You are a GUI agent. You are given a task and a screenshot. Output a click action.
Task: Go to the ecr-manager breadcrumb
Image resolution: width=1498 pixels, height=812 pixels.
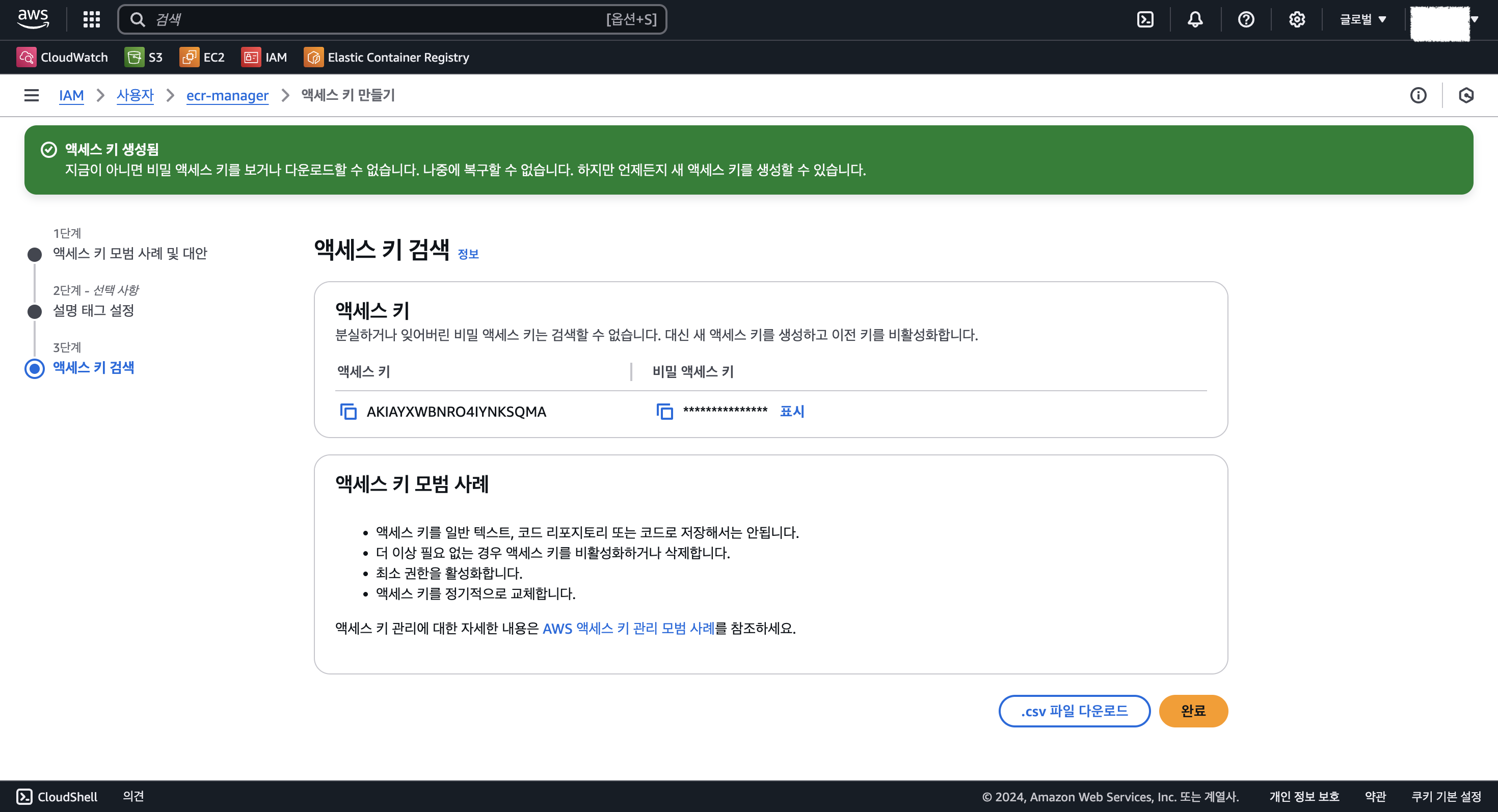[x=227, y=95]
